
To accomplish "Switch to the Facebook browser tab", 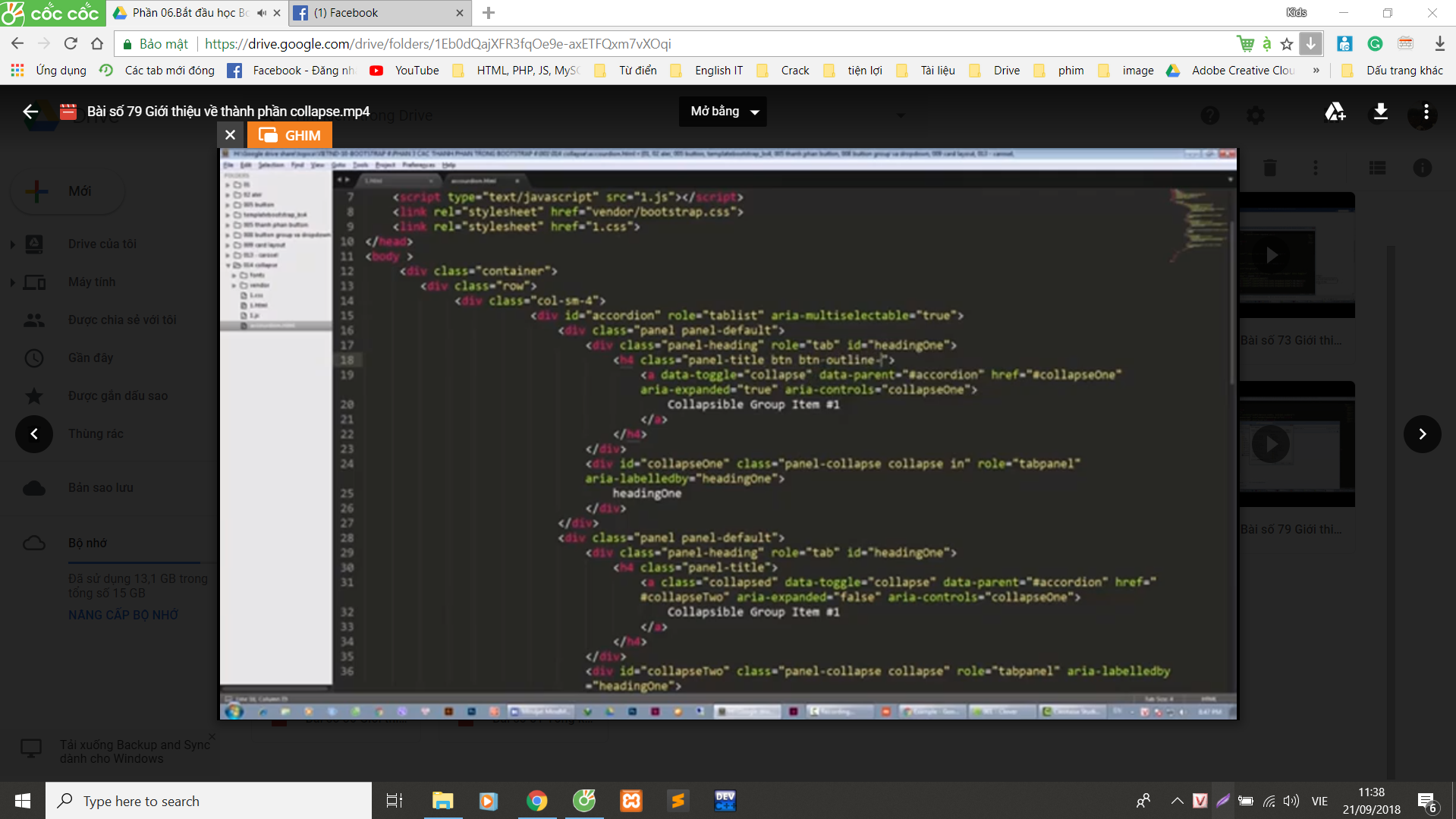I will tap(379, 13).
